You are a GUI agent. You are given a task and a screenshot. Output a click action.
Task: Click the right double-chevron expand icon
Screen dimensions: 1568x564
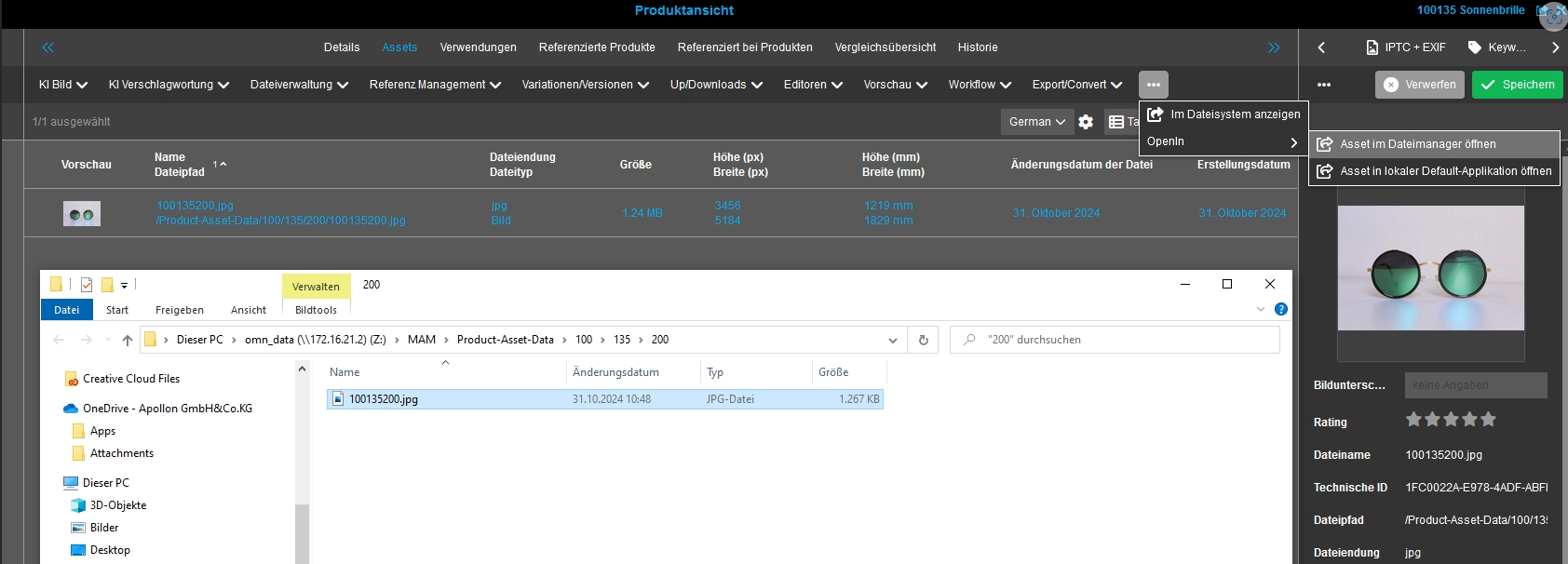click(x=1274, y=47)
